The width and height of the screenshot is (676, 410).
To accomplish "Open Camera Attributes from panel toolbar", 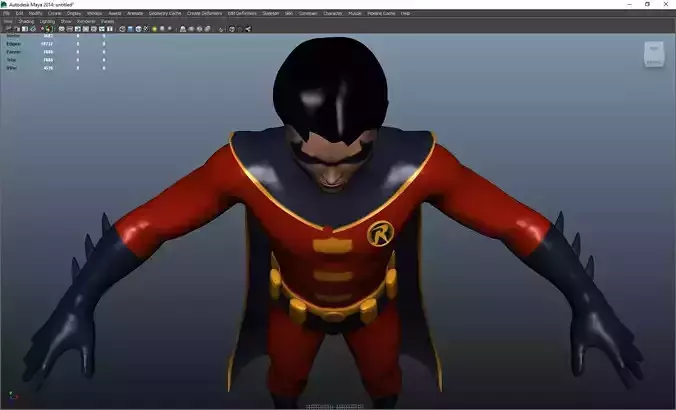I will 16,29.
